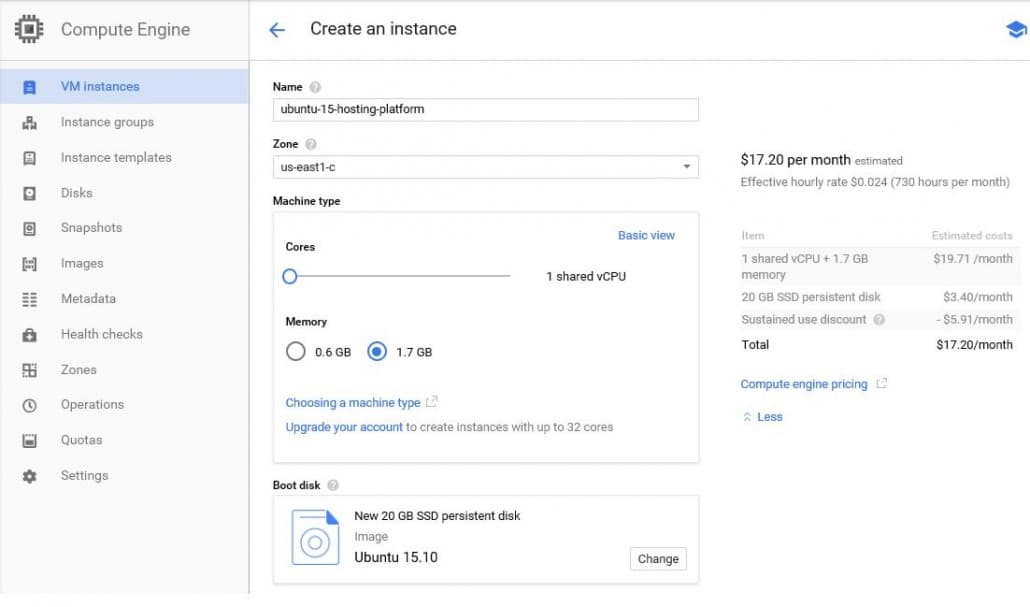
Task: Open the Operations clock icon
Action: 32,404
